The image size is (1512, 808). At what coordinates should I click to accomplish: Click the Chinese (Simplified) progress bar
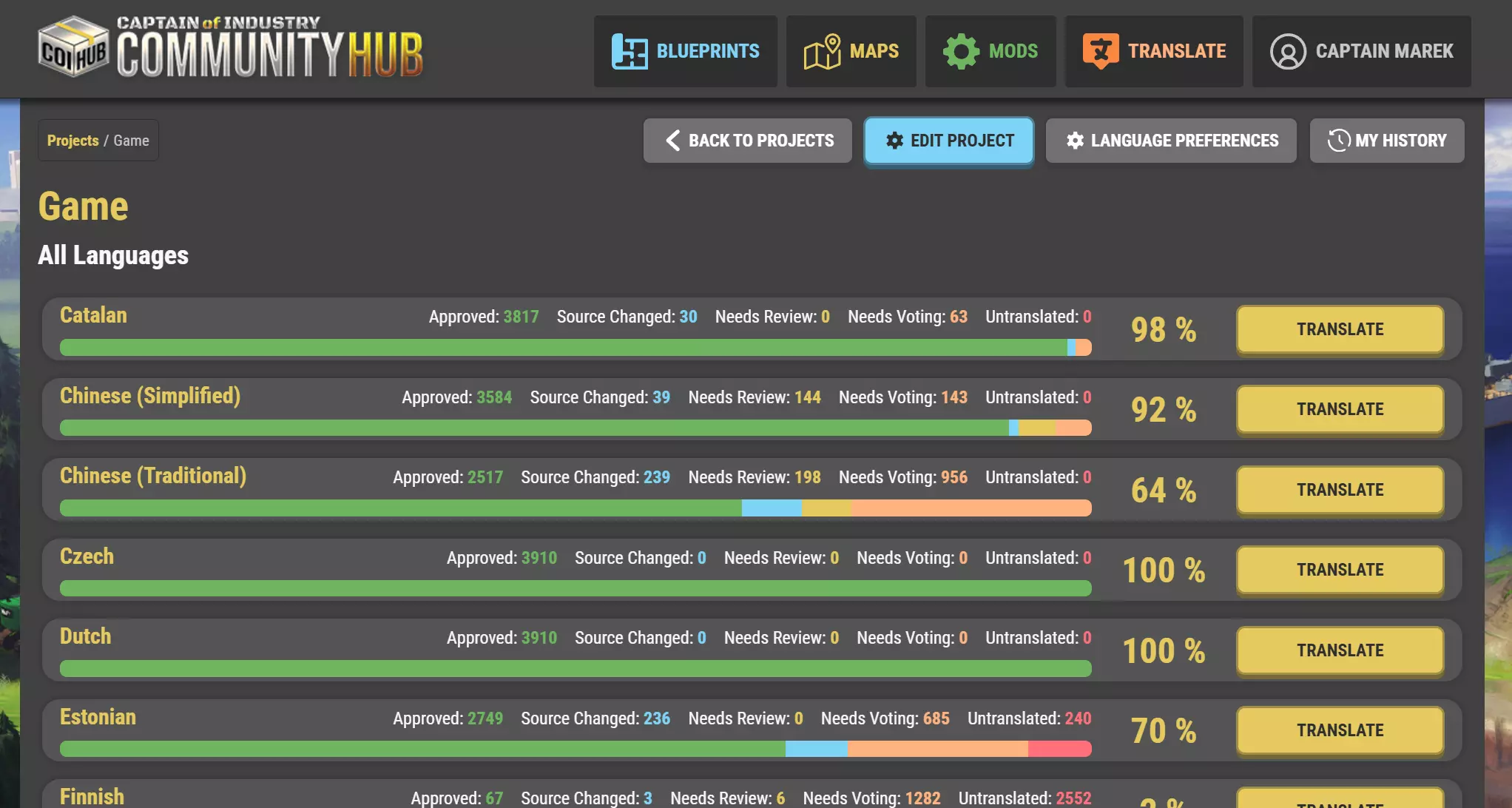(x=575, y=428)
